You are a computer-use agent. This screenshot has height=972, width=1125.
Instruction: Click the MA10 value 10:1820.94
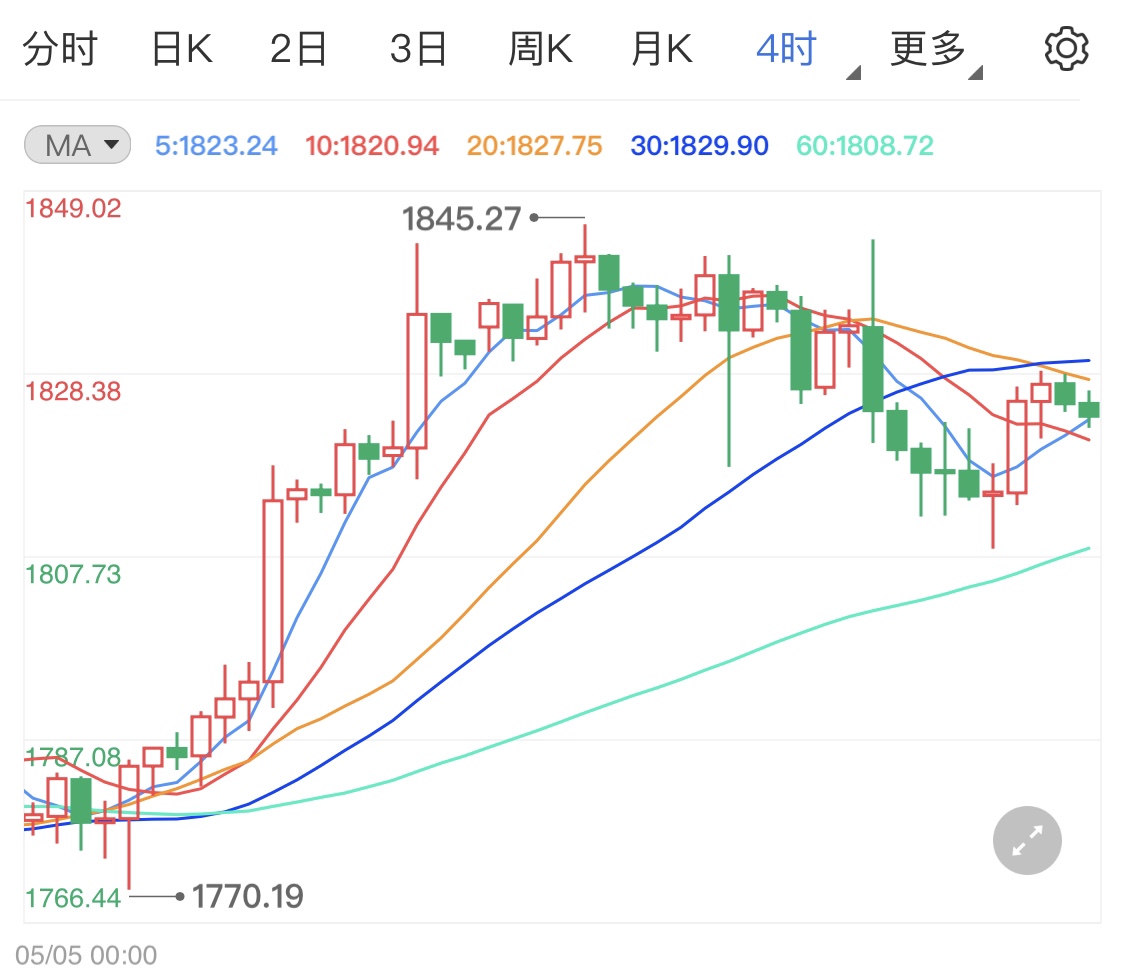pyautogui.click(x=372, y=146)
